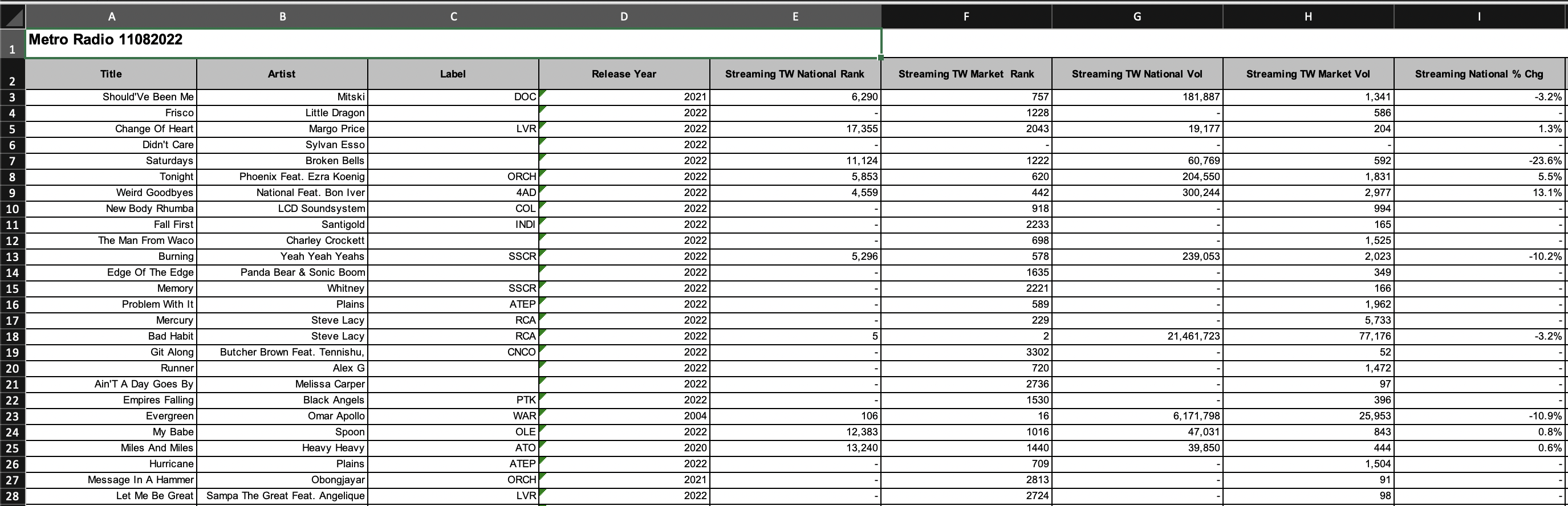Click the 'Label' column heading cell
The width and height of the screenshot is (1568, 506).
click(x=453, y=74)
